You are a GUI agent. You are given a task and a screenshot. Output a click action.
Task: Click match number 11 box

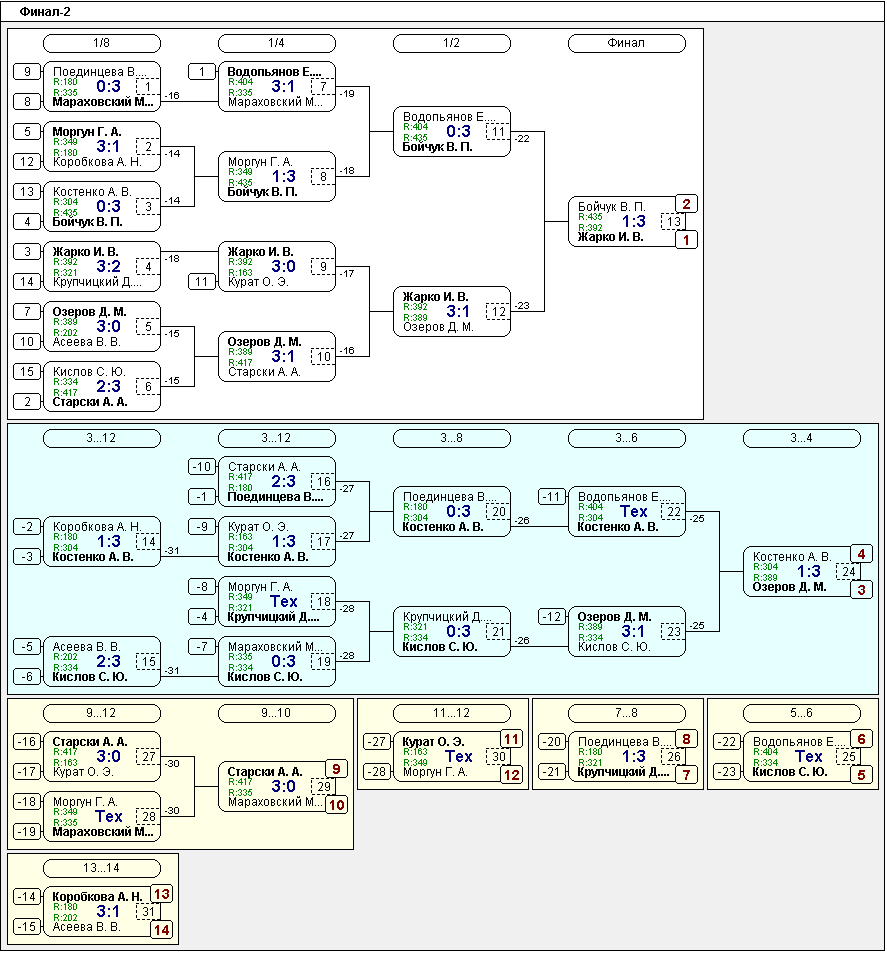coord(498,132)
